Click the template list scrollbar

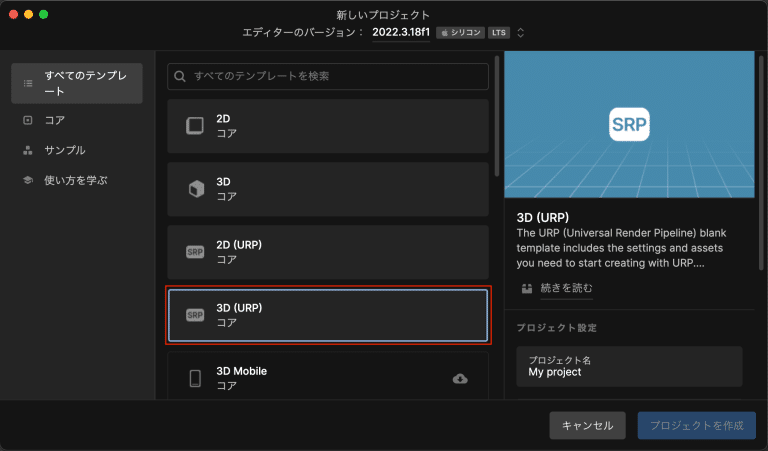coord(497,116)
